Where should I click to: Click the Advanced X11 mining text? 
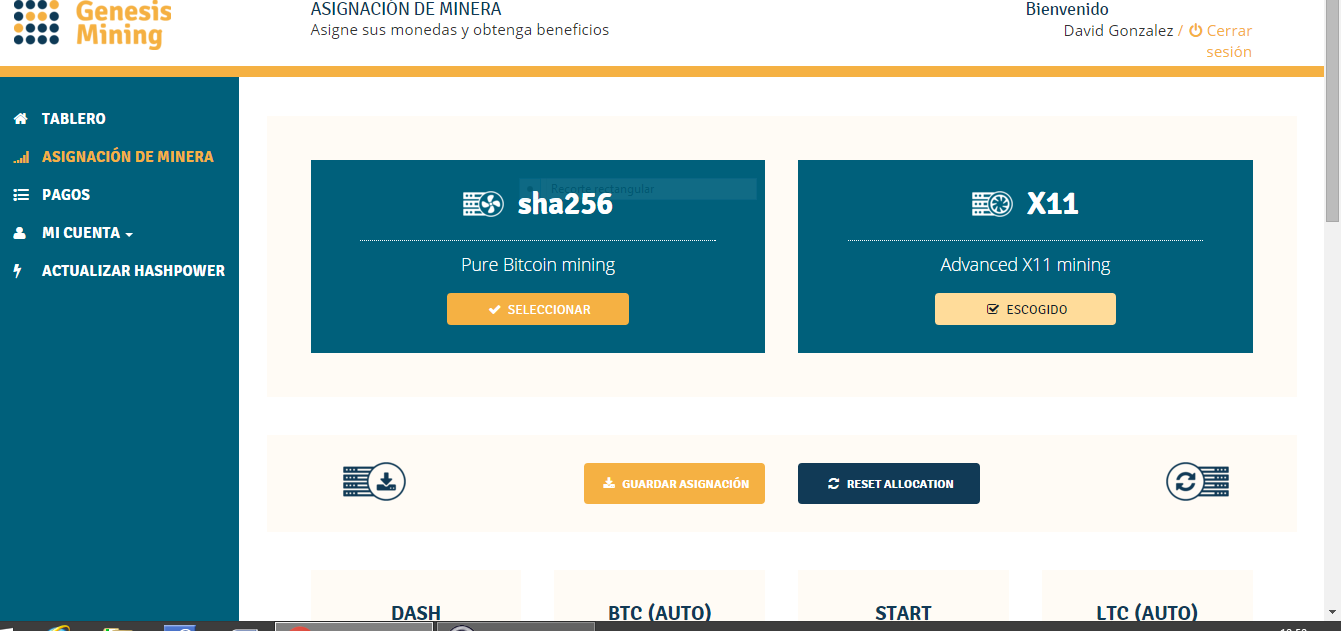1025,265
